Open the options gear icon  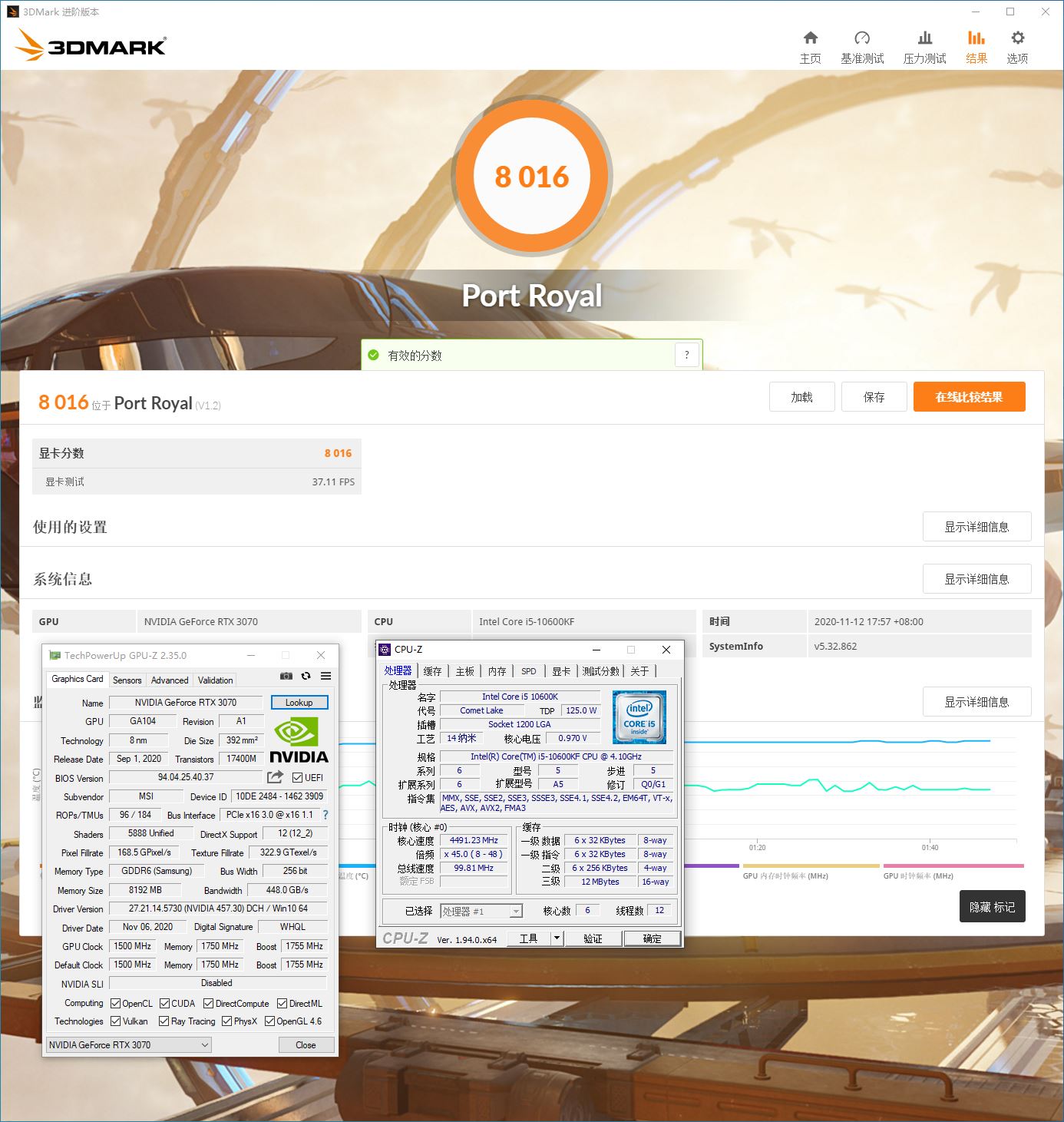[1017, 38]
